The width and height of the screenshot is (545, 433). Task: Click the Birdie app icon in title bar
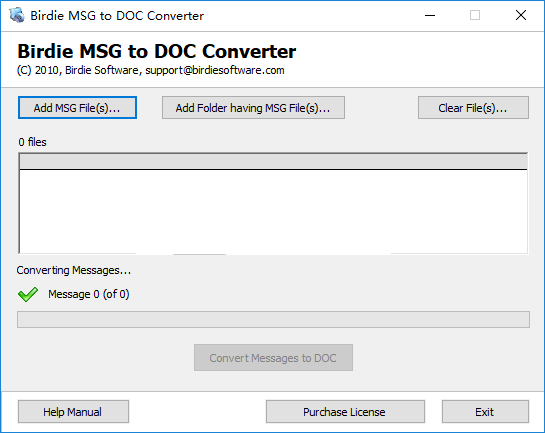(16, 15)
